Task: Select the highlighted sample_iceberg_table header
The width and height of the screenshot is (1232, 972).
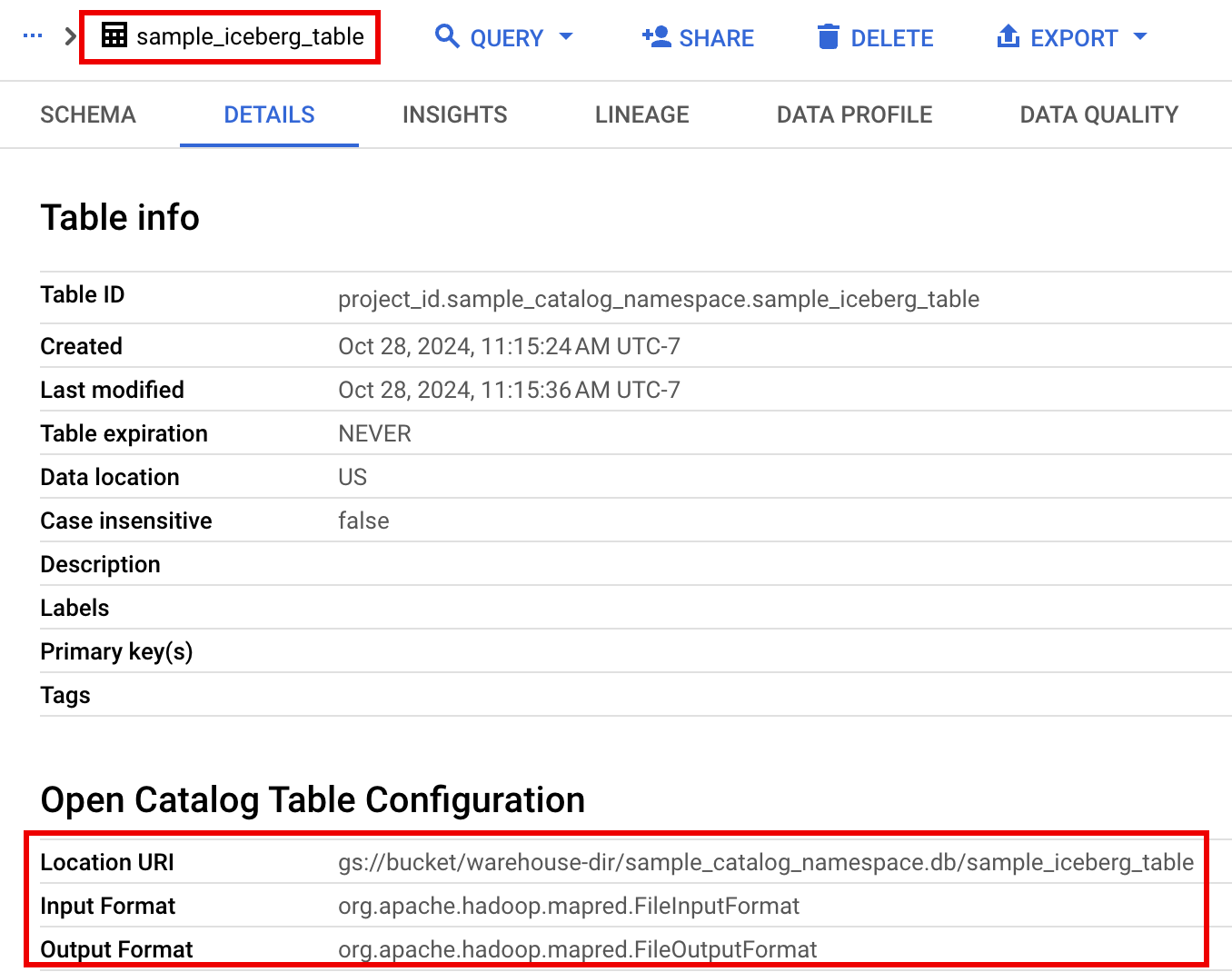Action: click(250, 37)
